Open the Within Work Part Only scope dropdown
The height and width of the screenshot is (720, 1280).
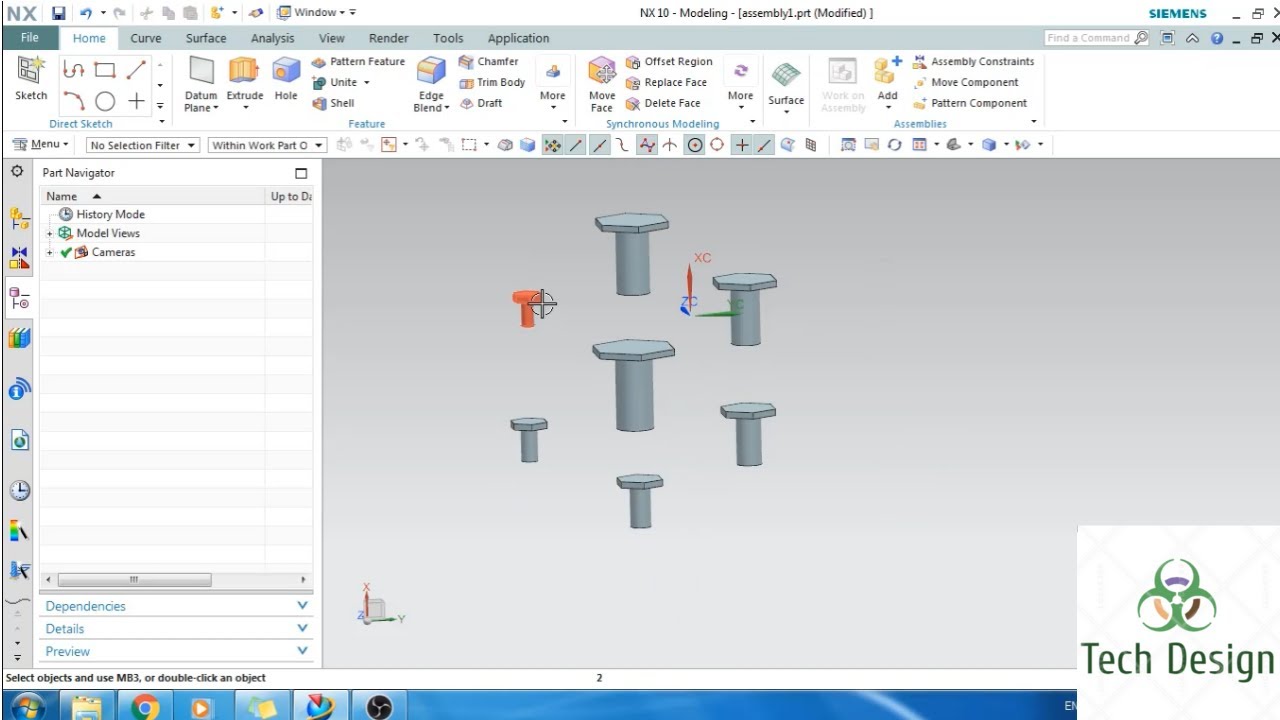pyautogui.click(x=267, y=145)
